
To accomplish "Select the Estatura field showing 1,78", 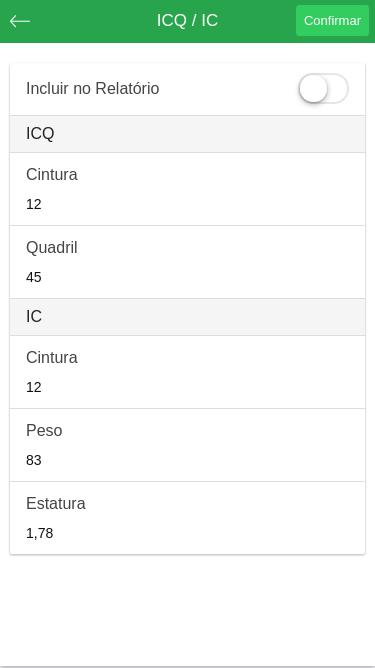I will click(x=188, y=533).
